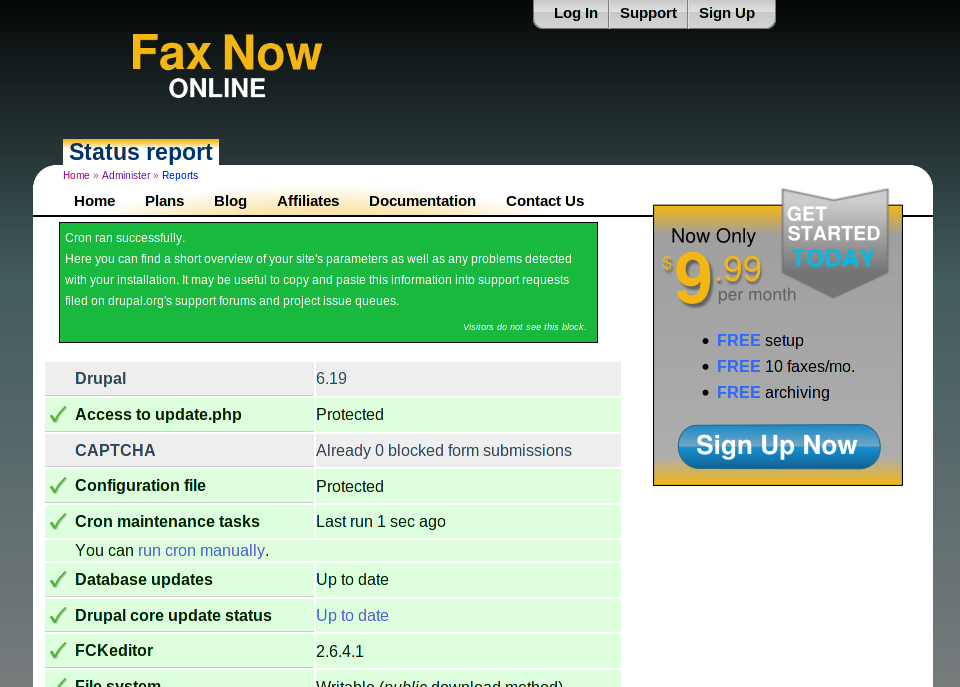
Task: Open the Documentation menu item
Action: [422, 201]
